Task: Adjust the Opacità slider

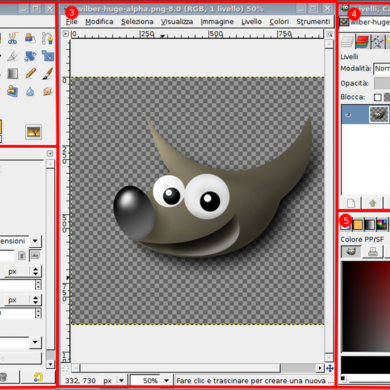Action: (382, 83)
